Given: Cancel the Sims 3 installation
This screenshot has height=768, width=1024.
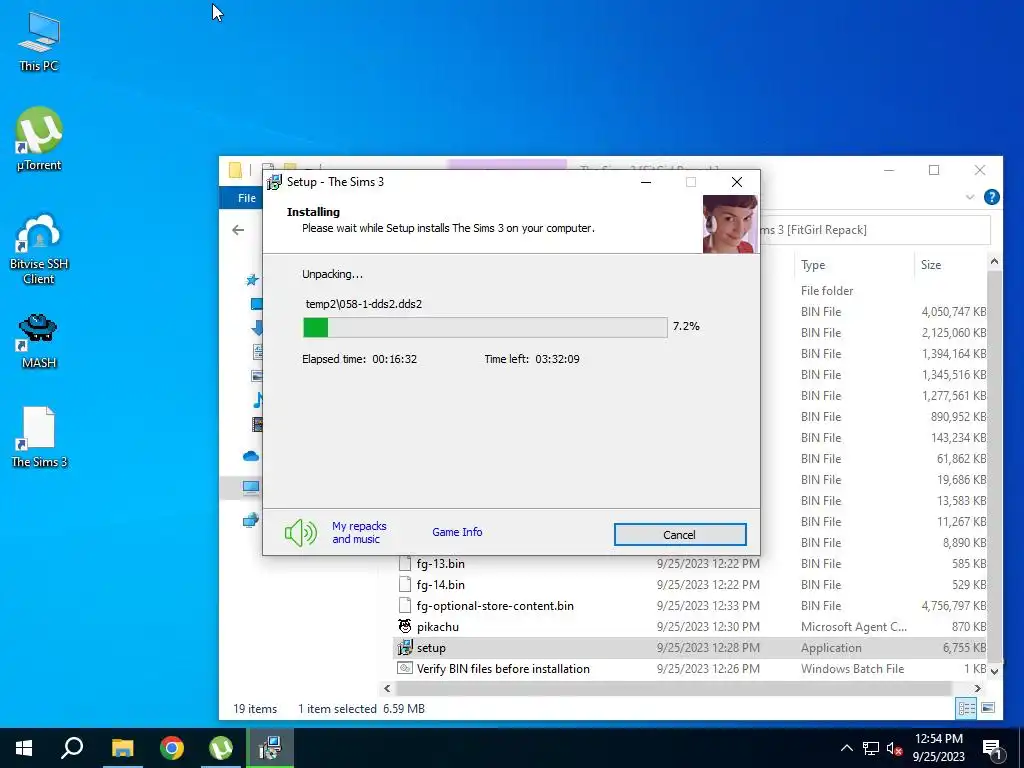Looking at the screenshot, I should [680, 534].
